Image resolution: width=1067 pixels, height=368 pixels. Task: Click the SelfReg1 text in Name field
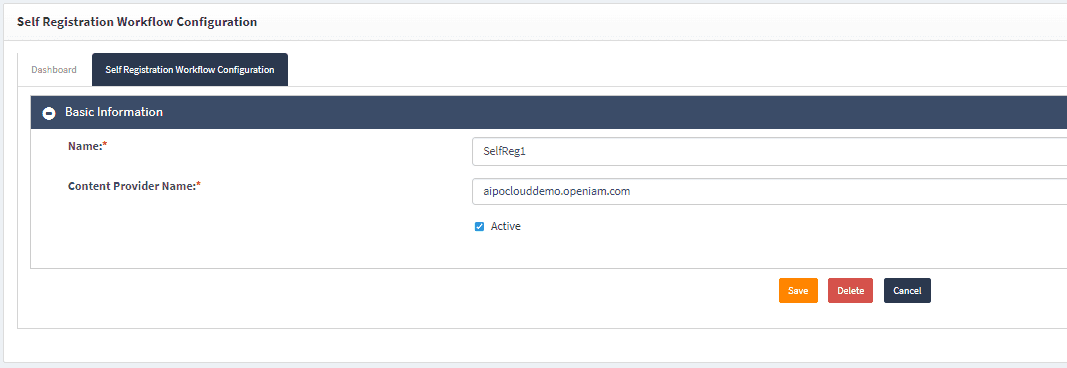[x=505, y=152]
